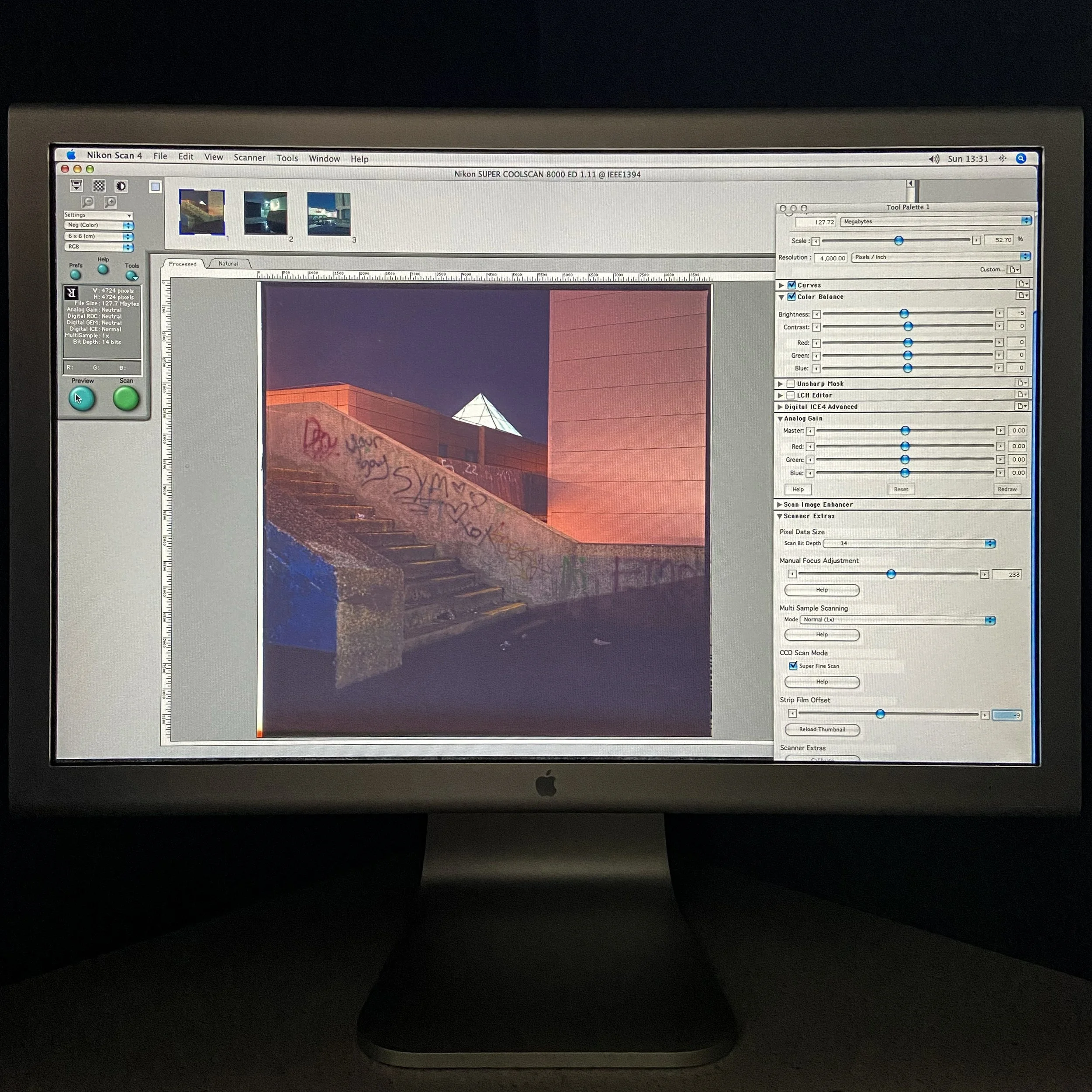Select the Processed tab

point(183,264)
